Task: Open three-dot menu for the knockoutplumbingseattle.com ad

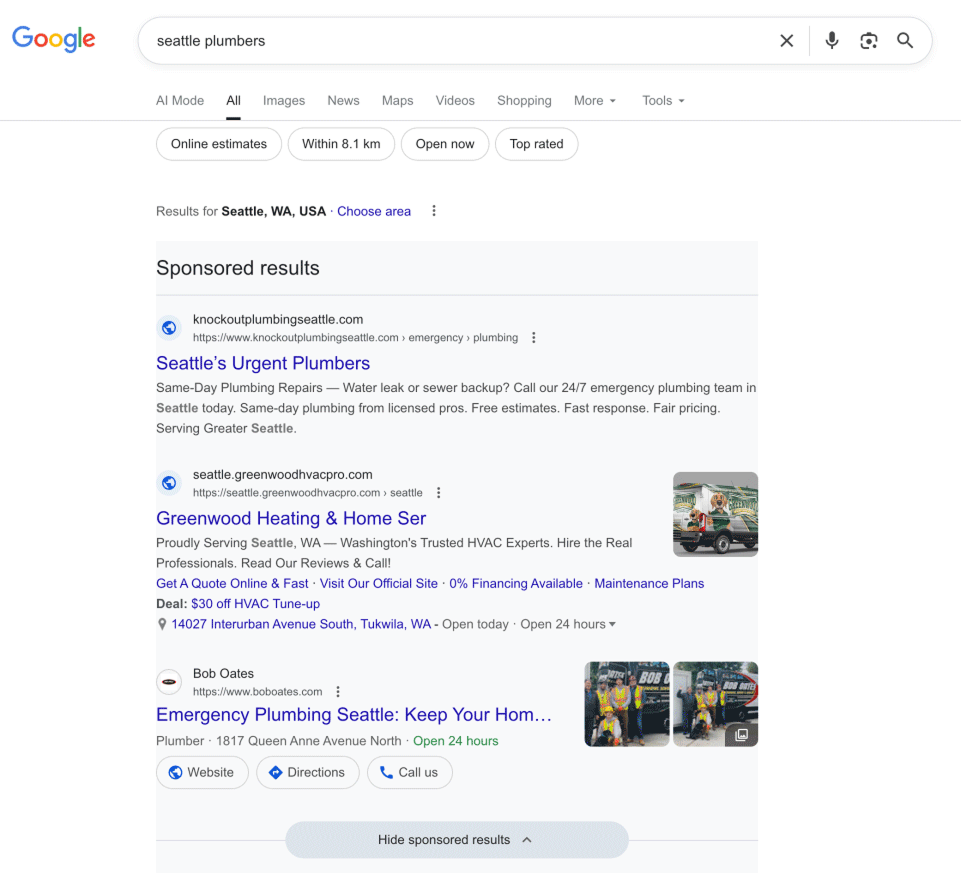Action: pyautogui.click(x=534, y=338)
